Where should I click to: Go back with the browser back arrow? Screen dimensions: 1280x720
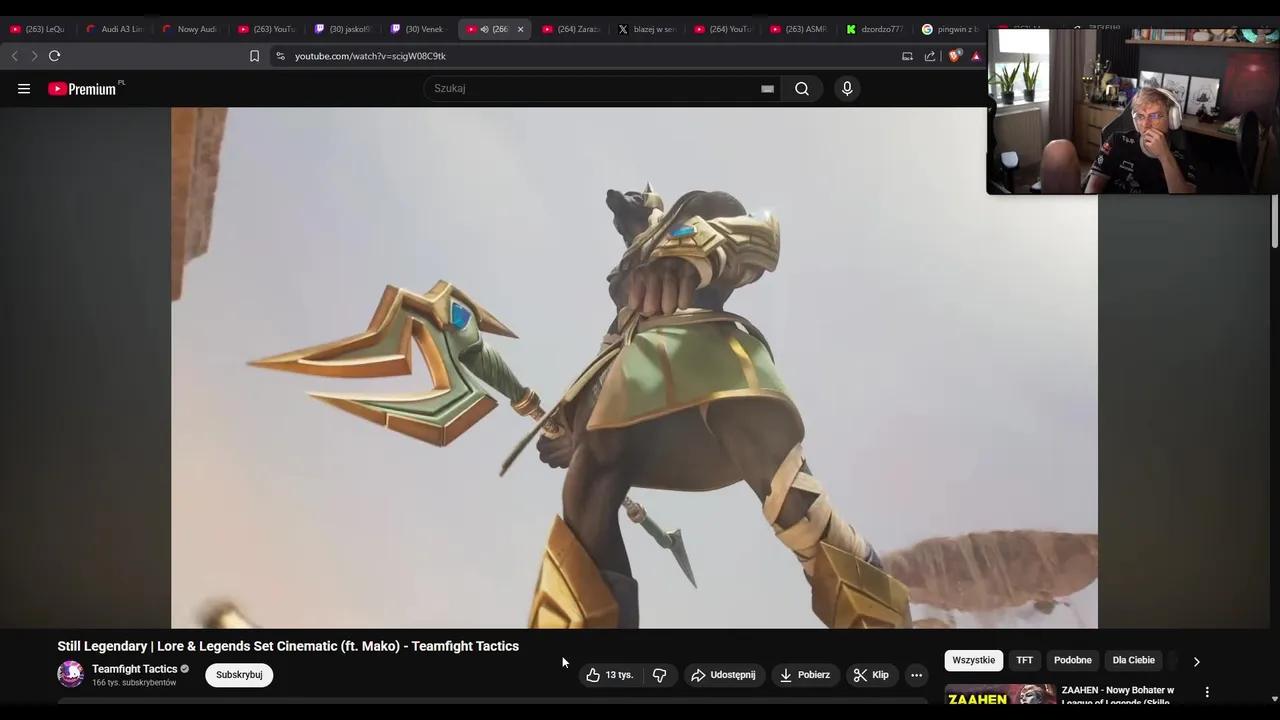[14, 56]
